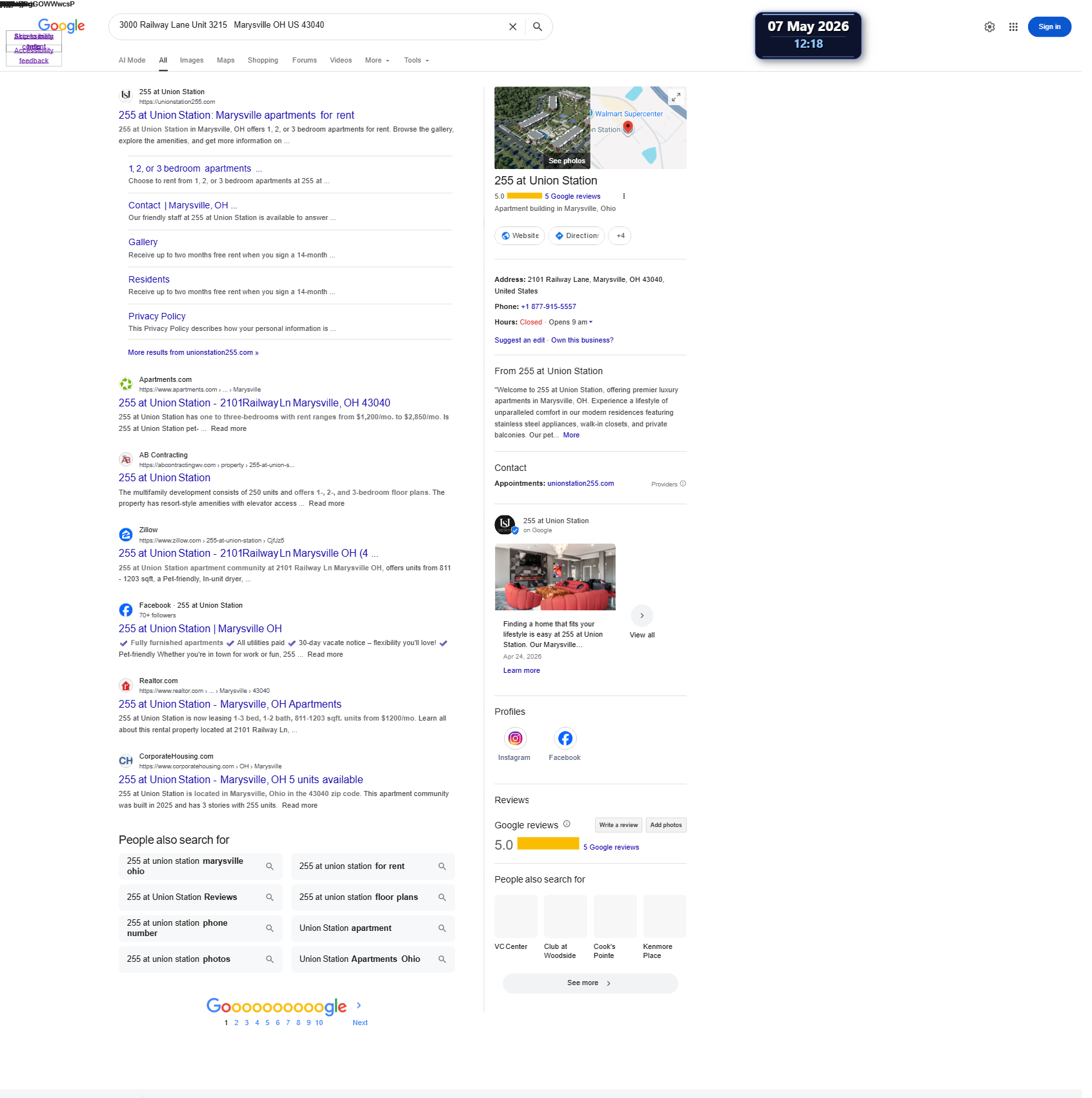Click the Zillow favicon
This screenshot has height=1098, width=1092.
coord(126,535)
